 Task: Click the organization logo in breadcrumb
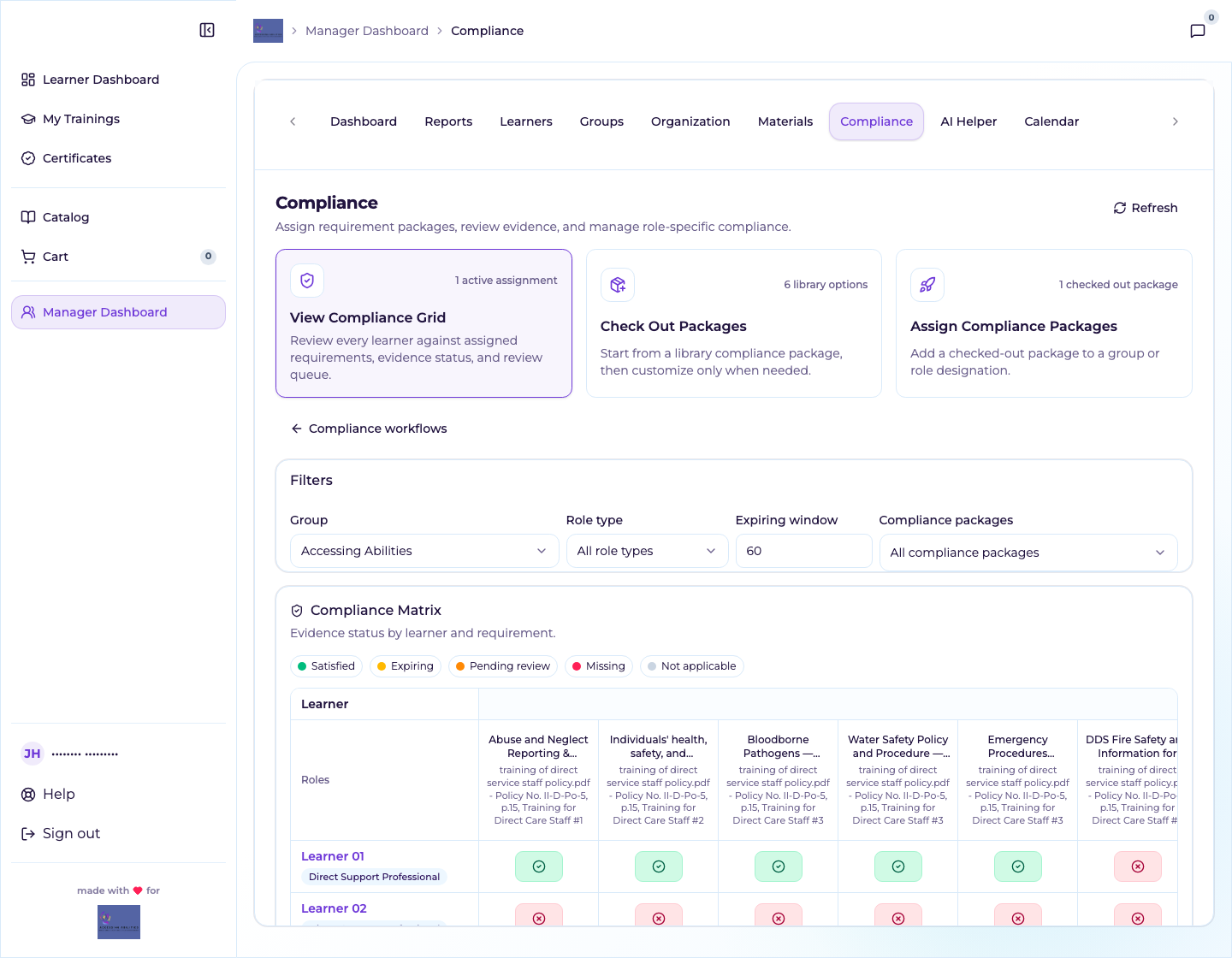coord(268,31)
